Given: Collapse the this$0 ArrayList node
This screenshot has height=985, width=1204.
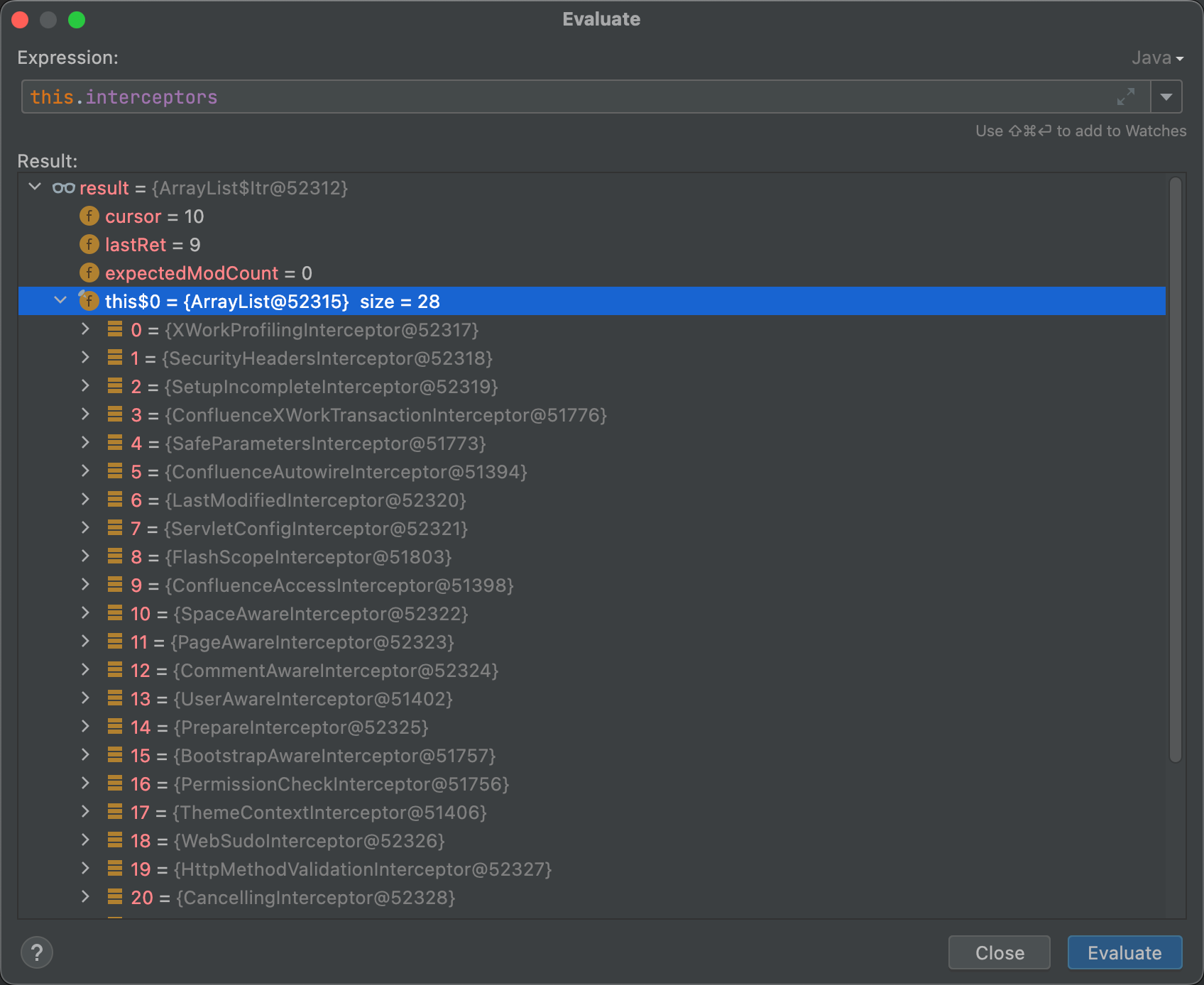Looking at the screenshot, I should (x=60, y=301).
